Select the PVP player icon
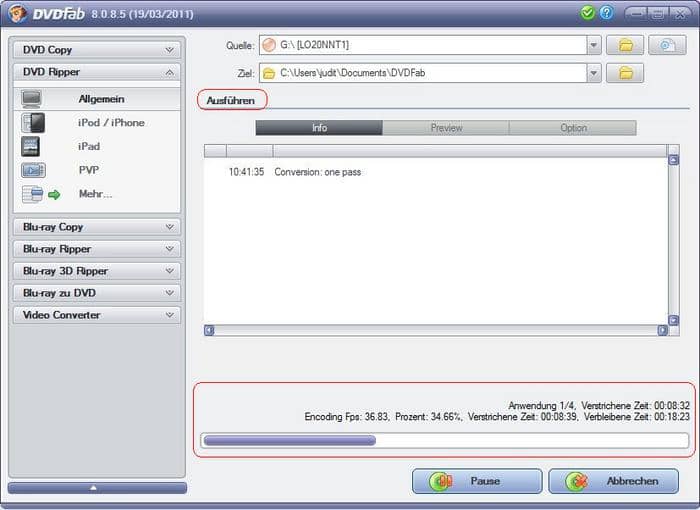The height and width of the screenshot is (510, 700). (33, 170)
